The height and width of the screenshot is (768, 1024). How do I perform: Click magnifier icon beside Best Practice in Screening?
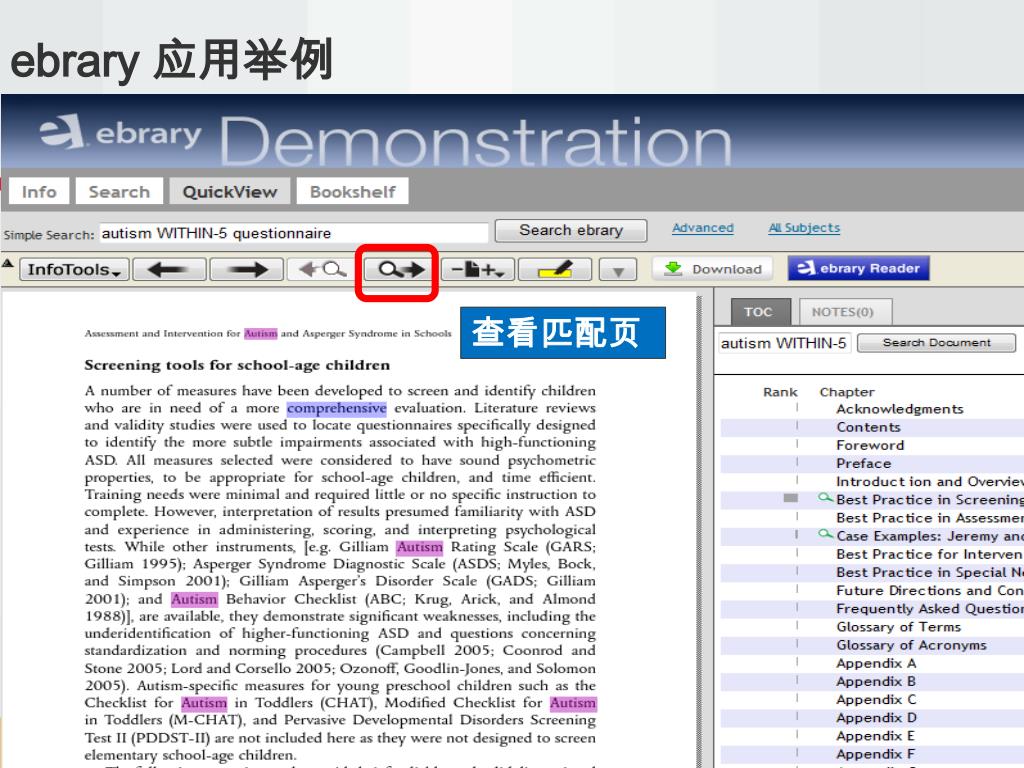pyautogui.click(x=825, y=498)
